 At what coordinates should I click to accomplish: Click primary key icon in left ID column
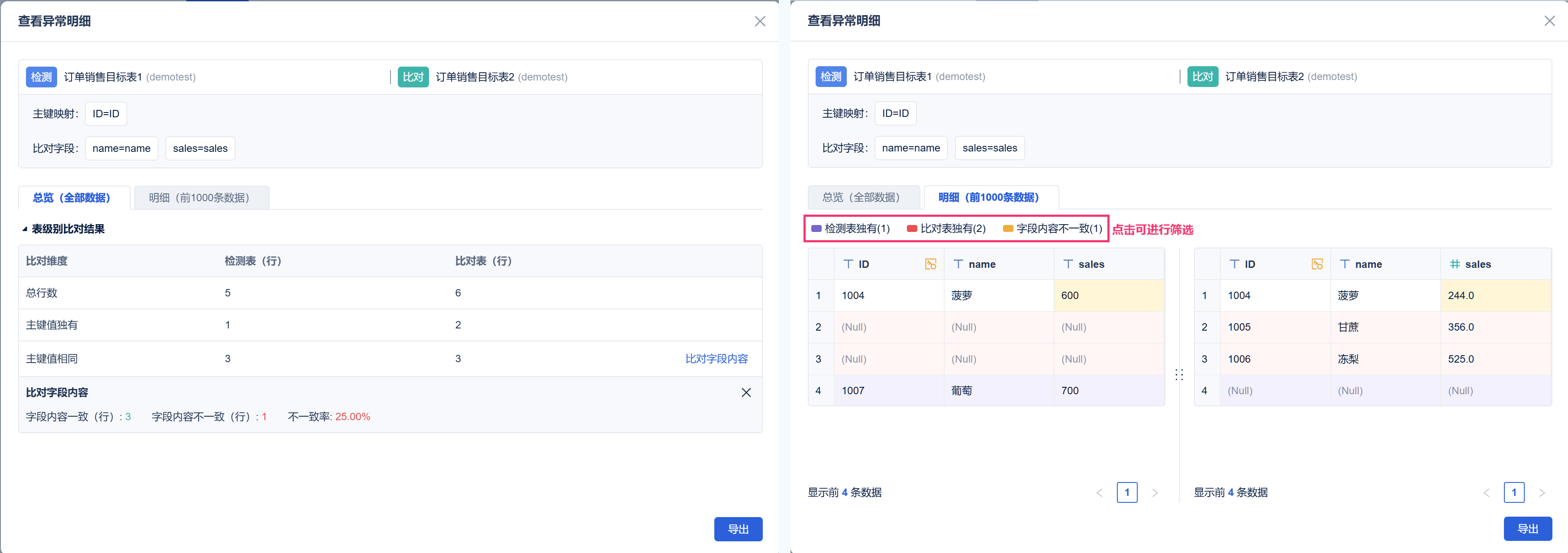click(930, 264)
